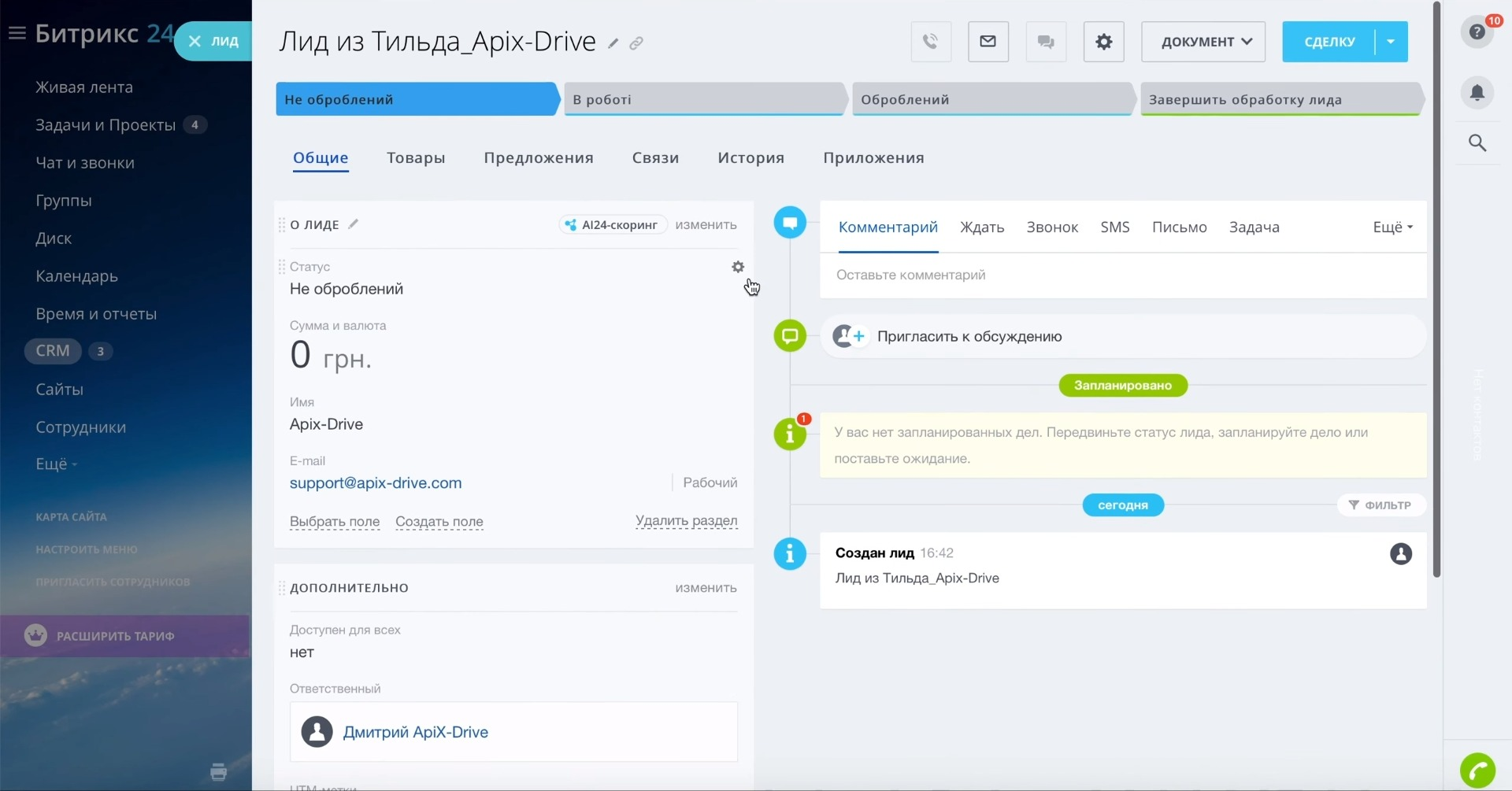Click the Удалить раздел link
The image size is (1512, 791).
(x=686, y=520)
